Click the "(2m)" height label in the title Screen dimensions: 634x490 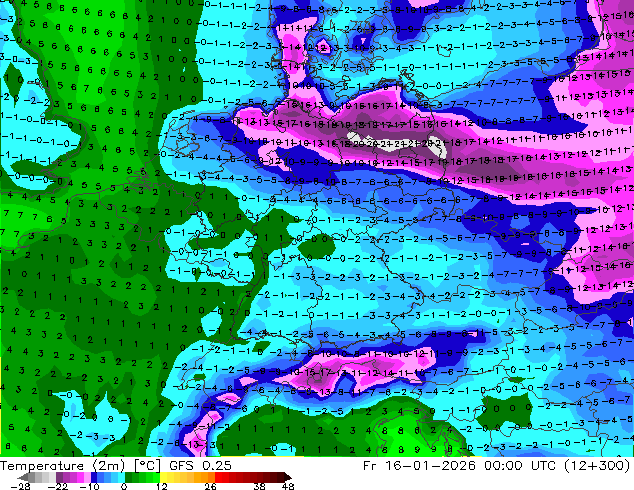point(108,466)
